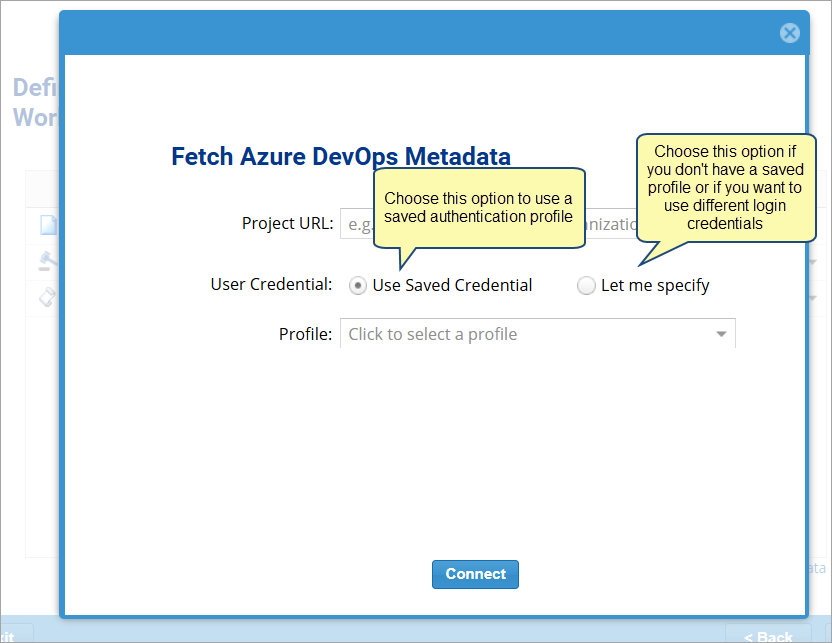Click the gavel icon in background list
Image resolution: width=832 pixels, height=643 pixels.
click(48, 261)
